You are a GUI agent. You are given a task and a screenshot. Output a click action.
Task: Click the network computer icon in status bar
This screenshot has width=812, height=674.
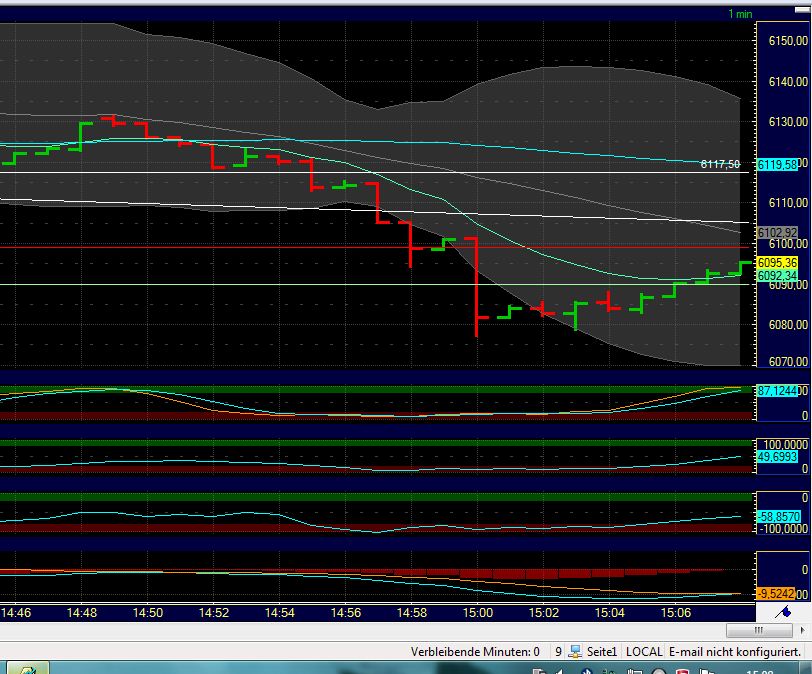click(575, 651)
